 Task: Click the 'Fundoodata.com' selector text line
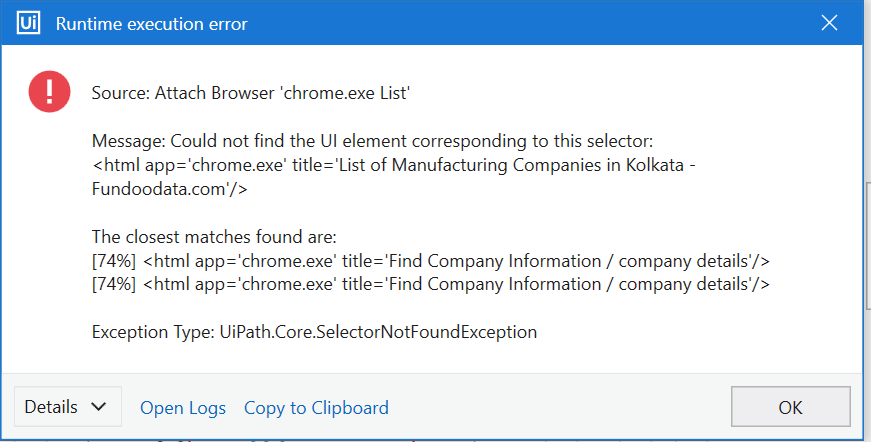click(x=170, y=188)
